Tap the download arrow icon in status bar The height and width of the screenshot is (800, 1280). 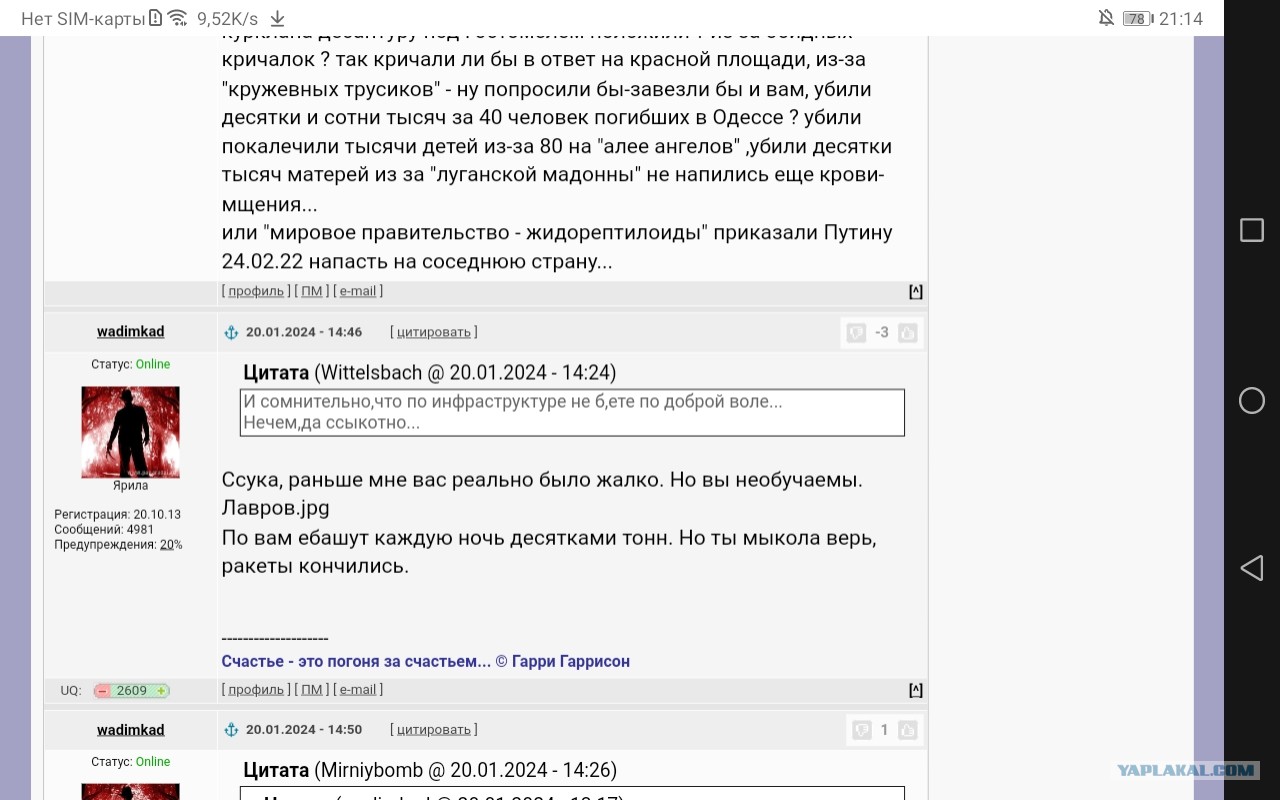click(278, 18)
